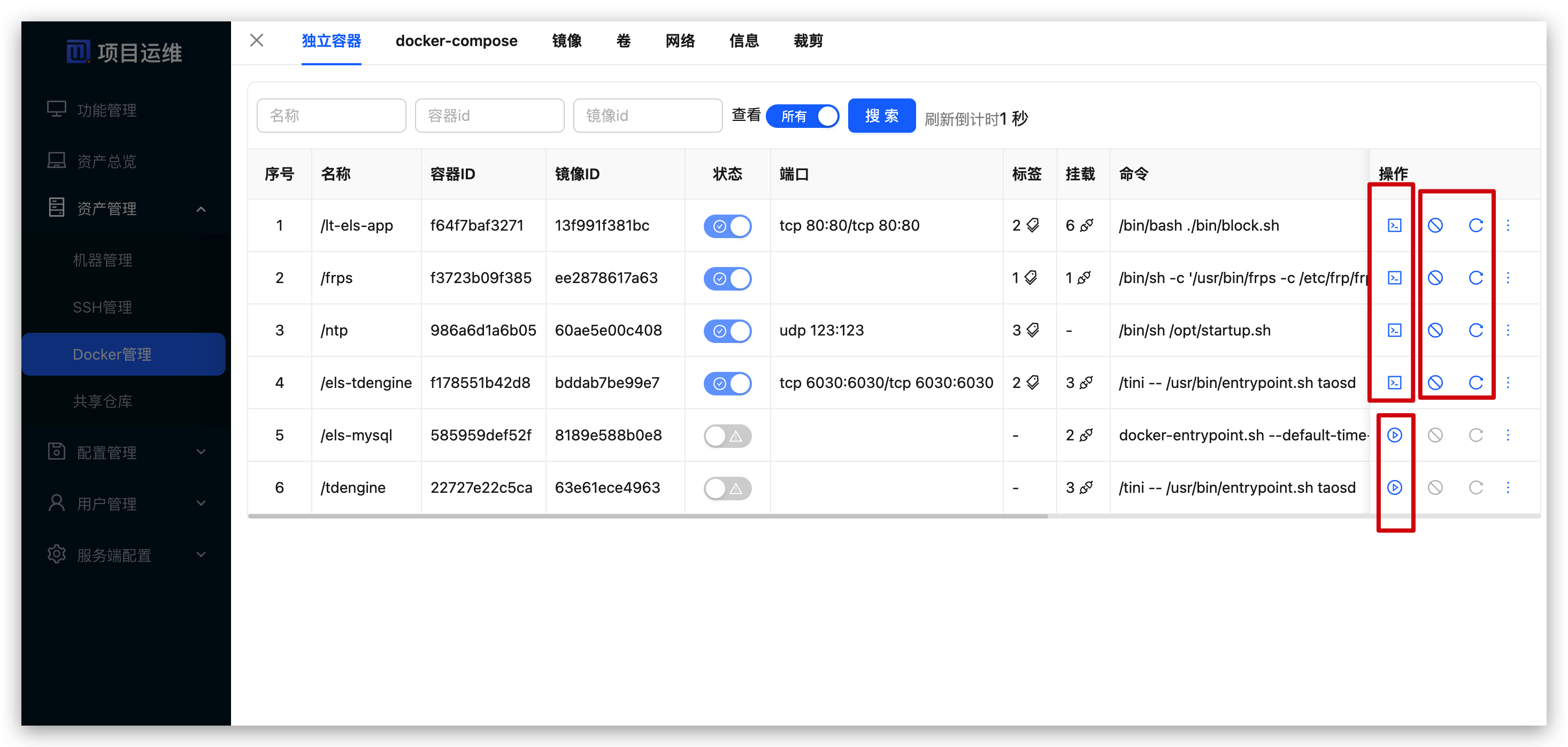Open terminal for /els-tdengine container
The height and width of the screenshot is (747, 1568).
(1394, 383)
